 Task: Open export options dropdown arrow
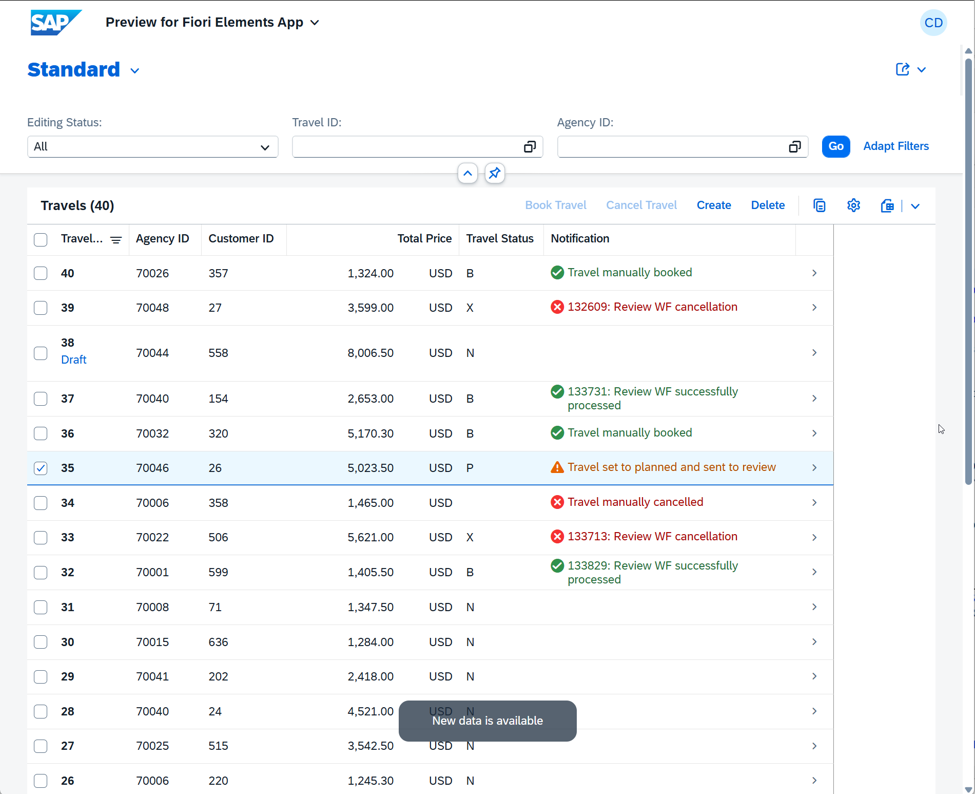click(x=915, y=206)
